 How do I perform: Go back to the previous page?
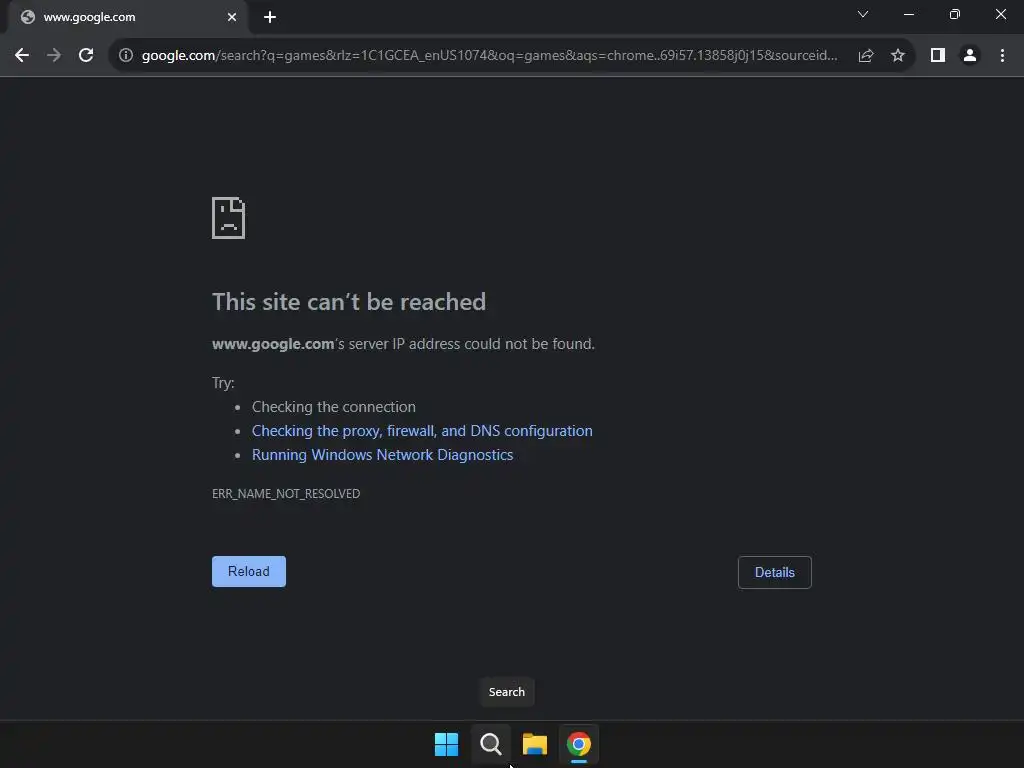22,56
